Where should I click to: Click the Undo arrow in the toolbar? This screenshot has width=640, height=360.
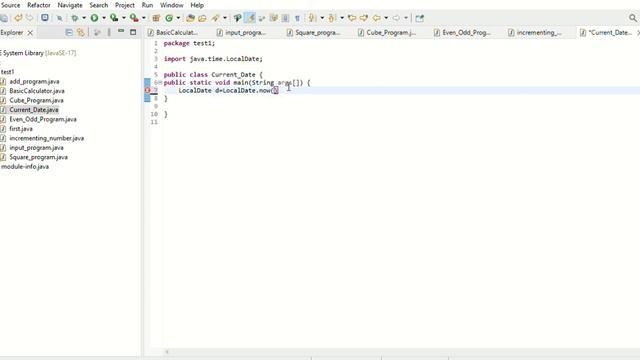point(18,18)
